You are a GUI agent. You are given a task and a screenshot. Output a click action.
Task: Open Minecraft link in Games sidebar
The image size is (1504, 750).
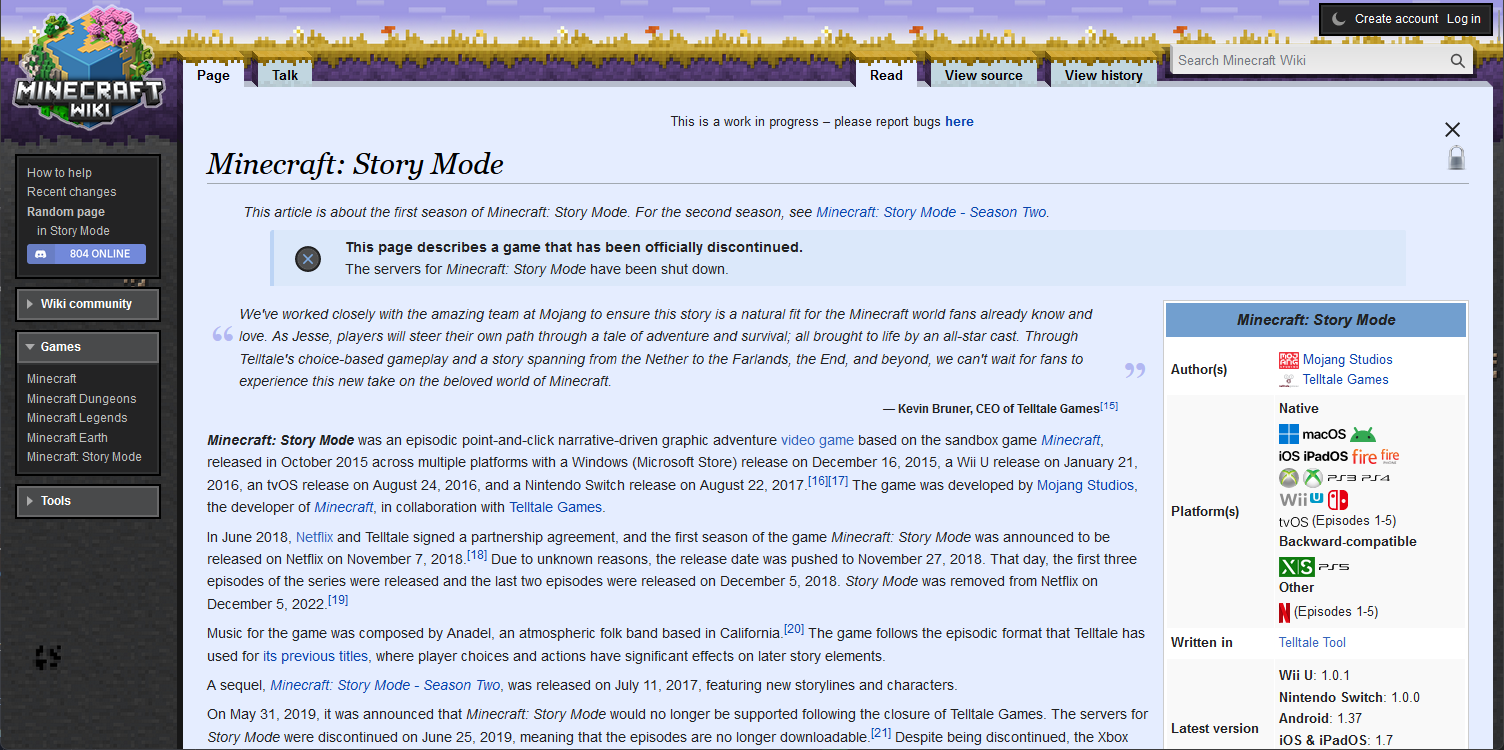(52, 379)
